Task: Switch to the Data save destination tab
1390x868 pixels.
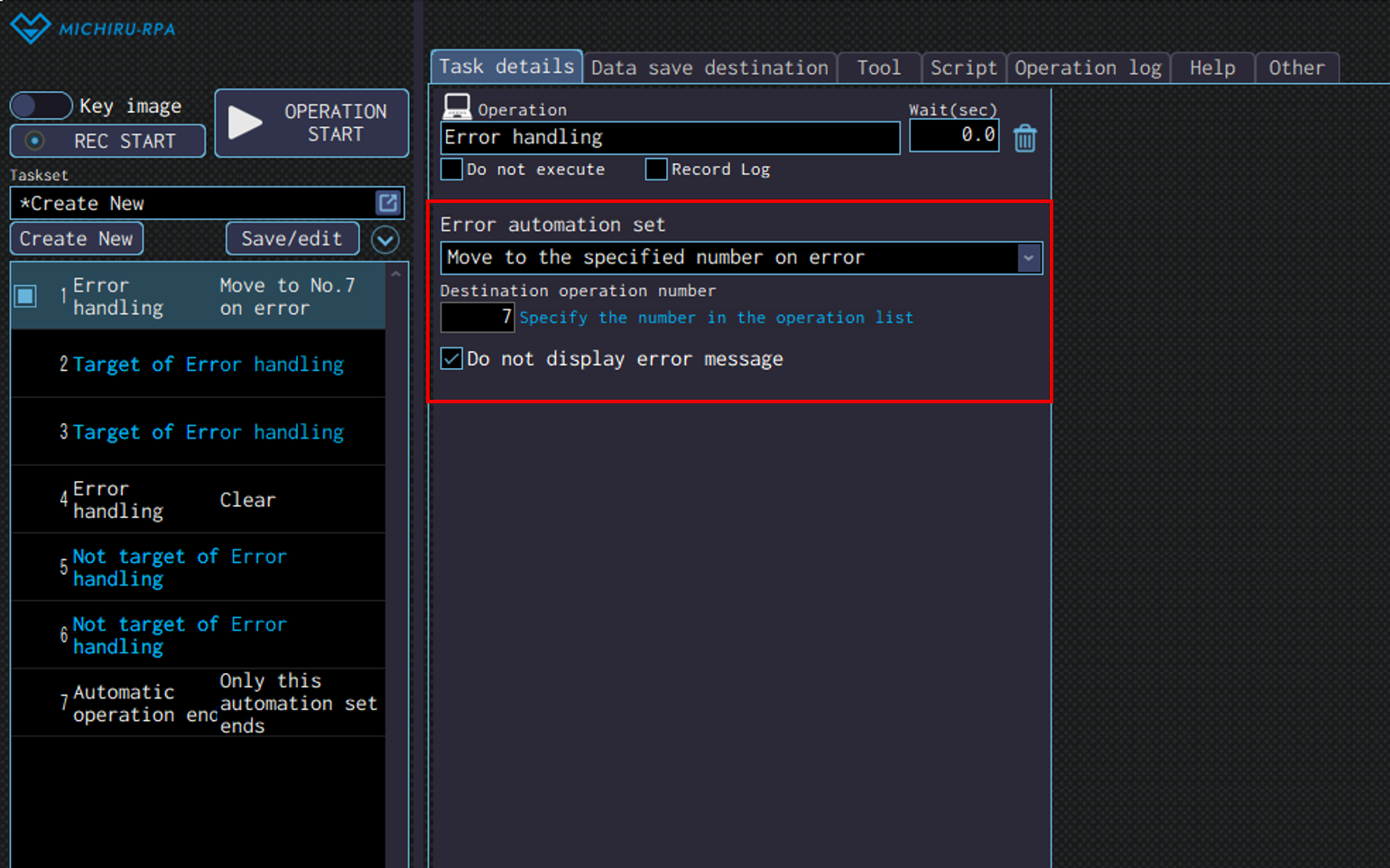Action: coord(709,68)
